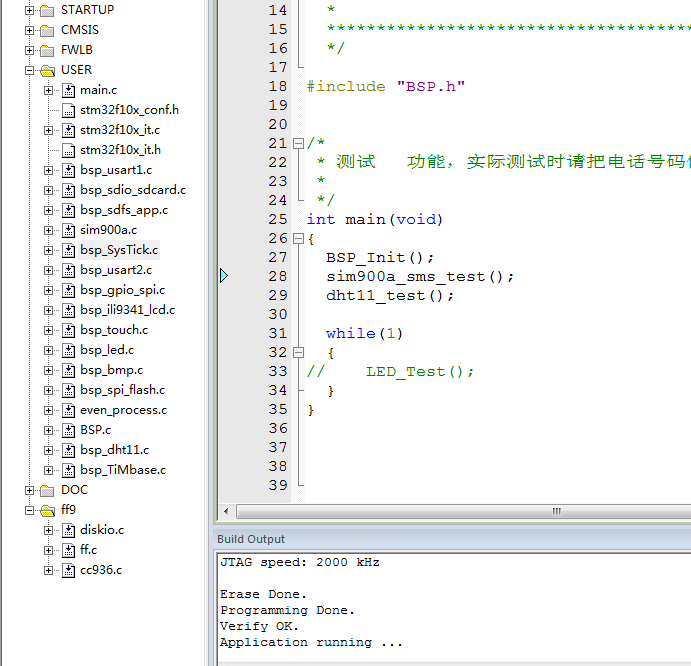Click the bsp_touch.c file icon

(68, 331)
